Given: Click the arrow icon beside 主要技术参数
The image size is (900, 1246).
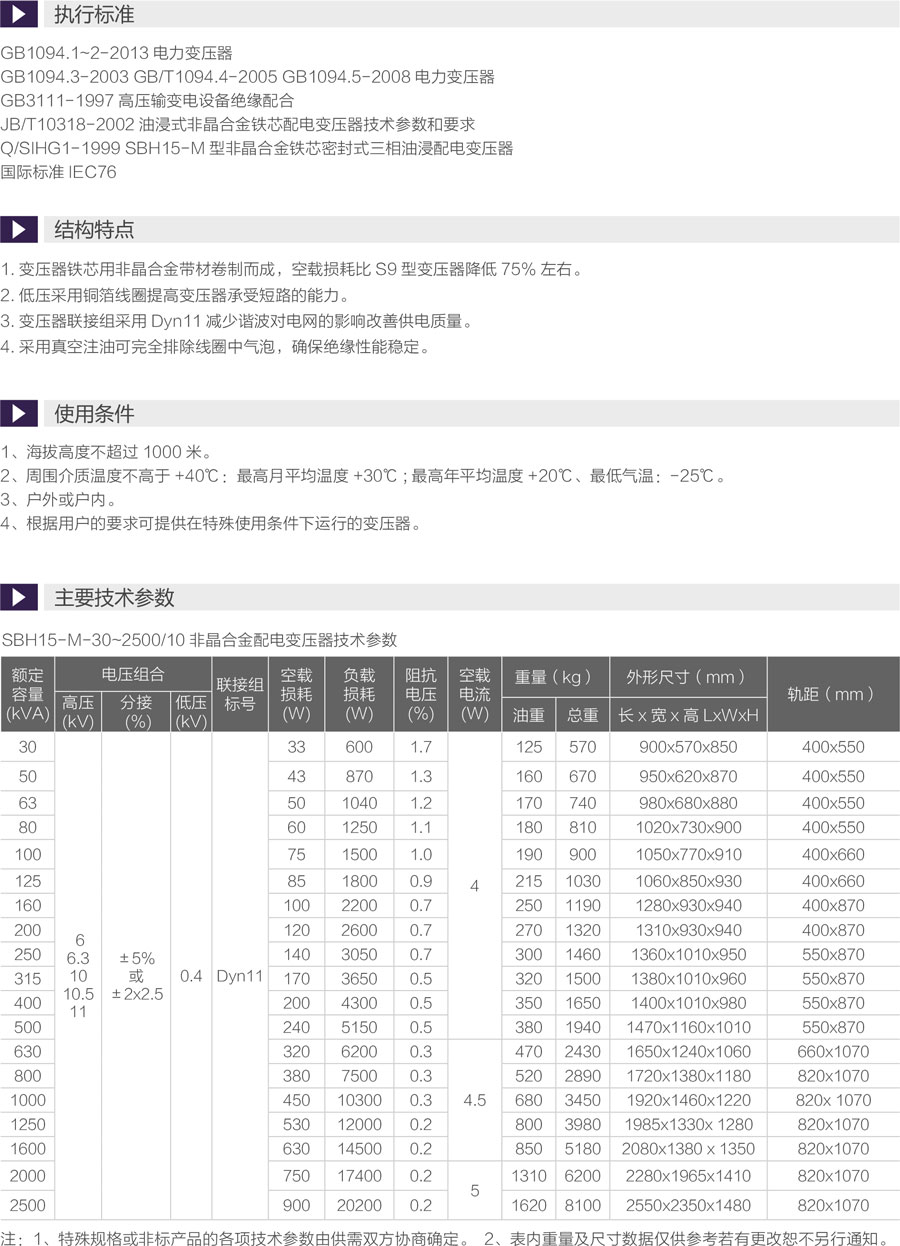Looking at the screenshot, I should 19,597.
